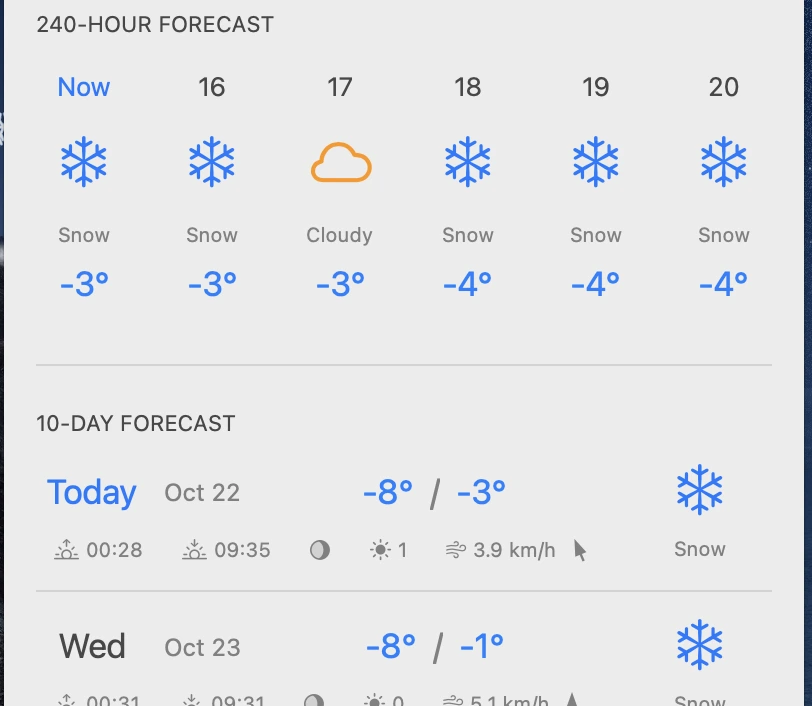Screen dimensions: 812x706
Task: Click the sunrise icon showing 00:28
Action: [x=66, y=549]
